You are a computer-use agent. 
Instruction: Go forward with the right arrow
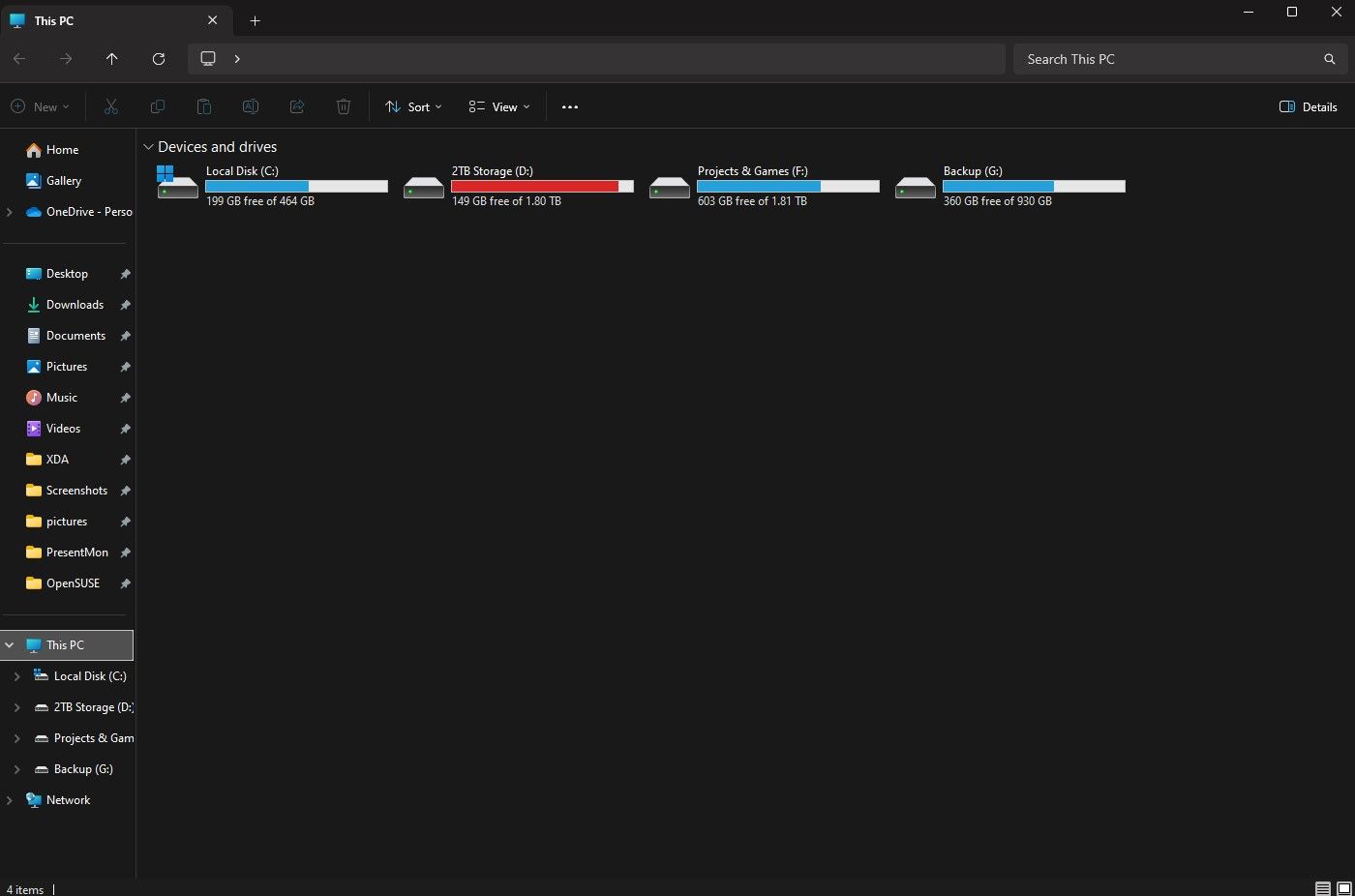pyautogui.click(x=66, y=59)
